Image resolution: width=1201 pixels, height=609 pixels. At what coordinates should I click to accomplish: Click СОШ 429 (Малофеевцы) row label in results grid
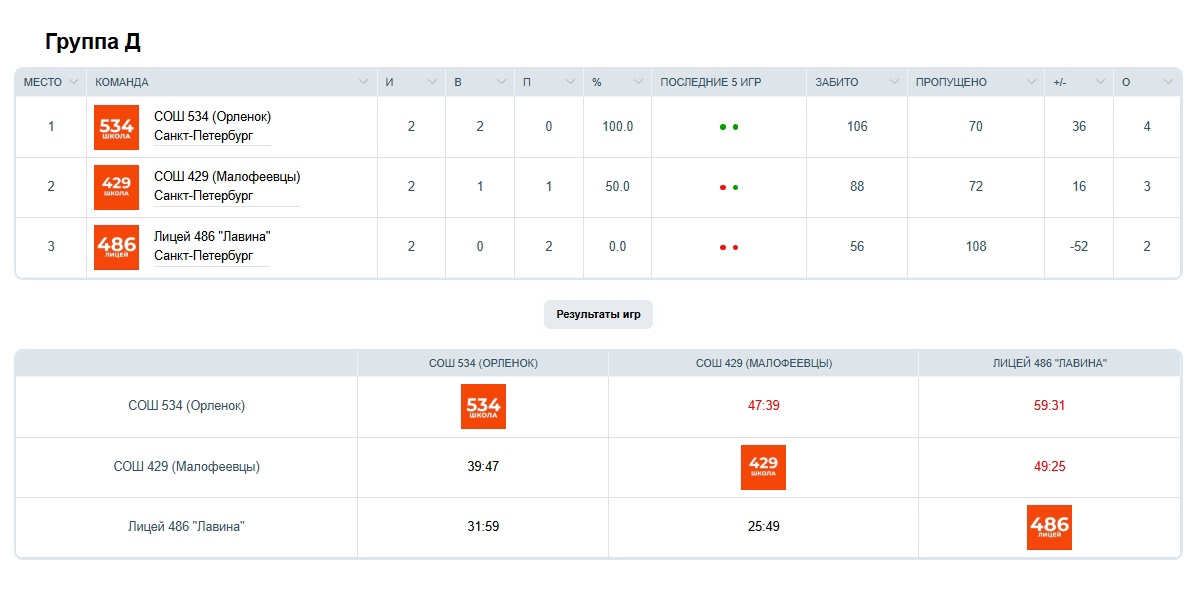pos(187,466)
